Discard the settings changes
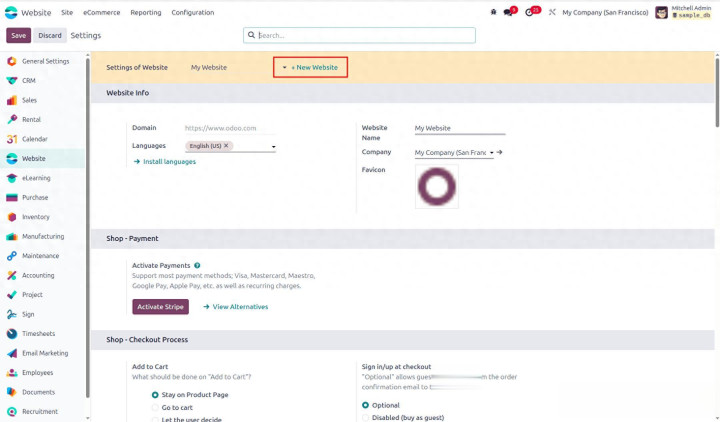 [x=50, y=35]
